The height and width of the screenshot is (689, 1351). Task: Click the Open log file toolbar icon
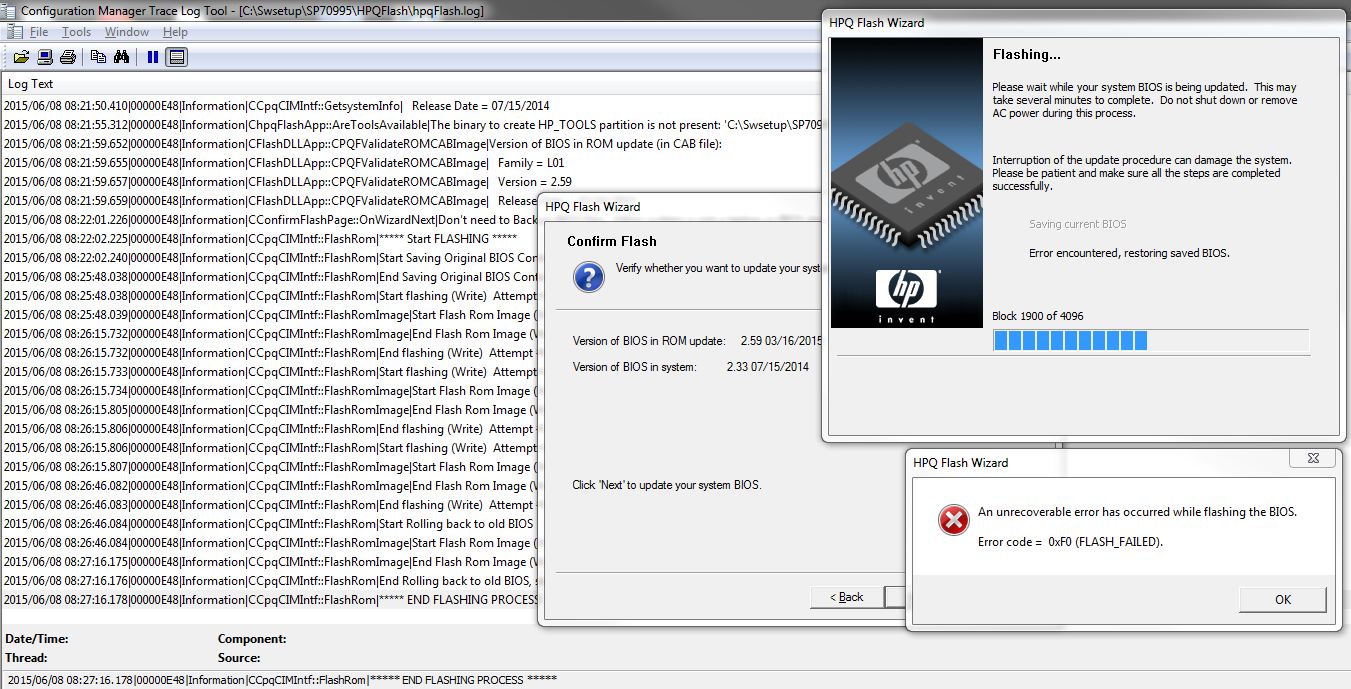pyautogui.click(x=21, y=57)
